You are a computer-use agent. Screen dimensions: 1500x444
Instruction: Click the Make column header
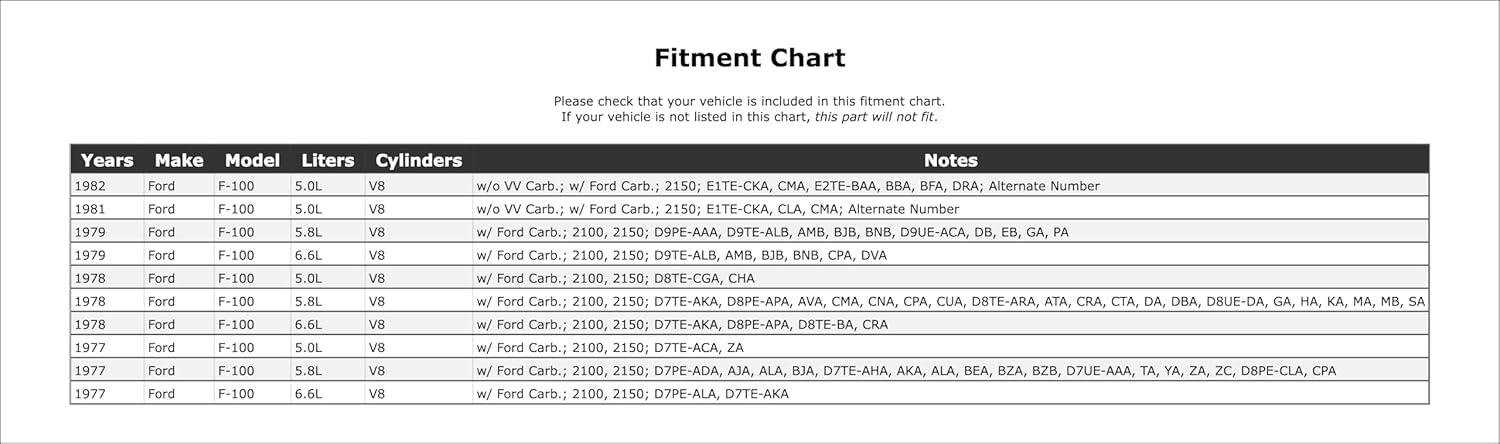point(179,160)
